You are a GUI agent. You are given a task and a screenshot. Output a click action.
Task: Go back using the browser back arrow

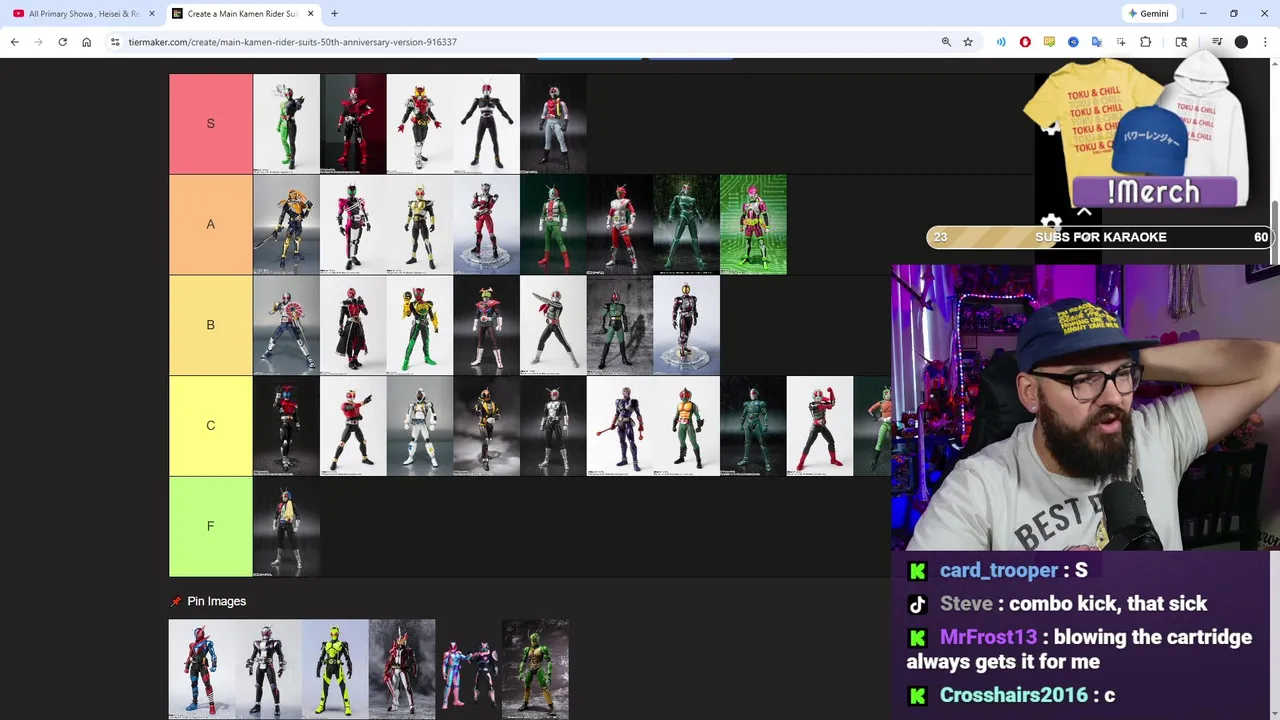pyautogui.click(x=14, y=42)
